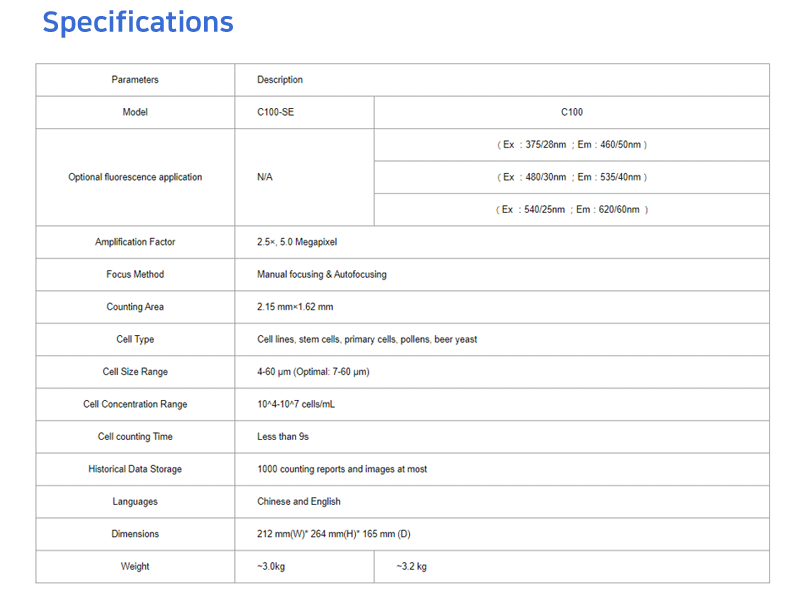This screenshot has width=800, height=608.
Task: Select the Cell Type description text
Action: click(x=367, y=339)
